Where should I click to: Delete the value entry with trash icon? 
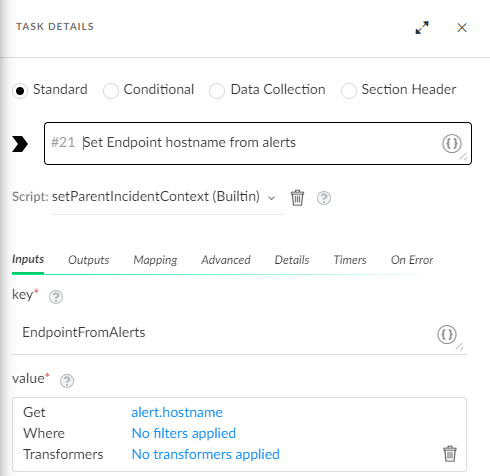coord(450,454)
